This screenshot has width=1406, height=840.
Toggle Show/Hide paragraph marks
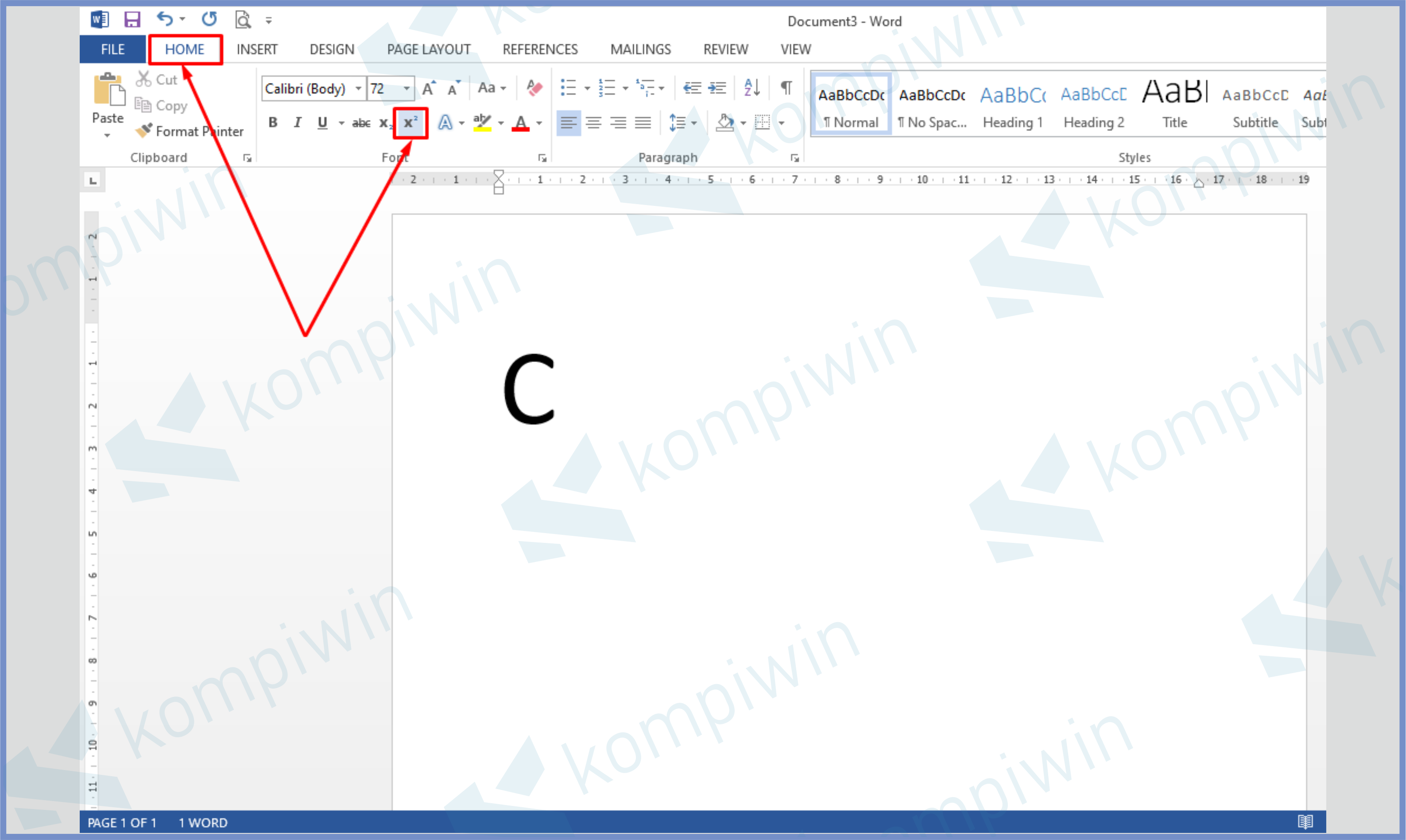[786, 88]
